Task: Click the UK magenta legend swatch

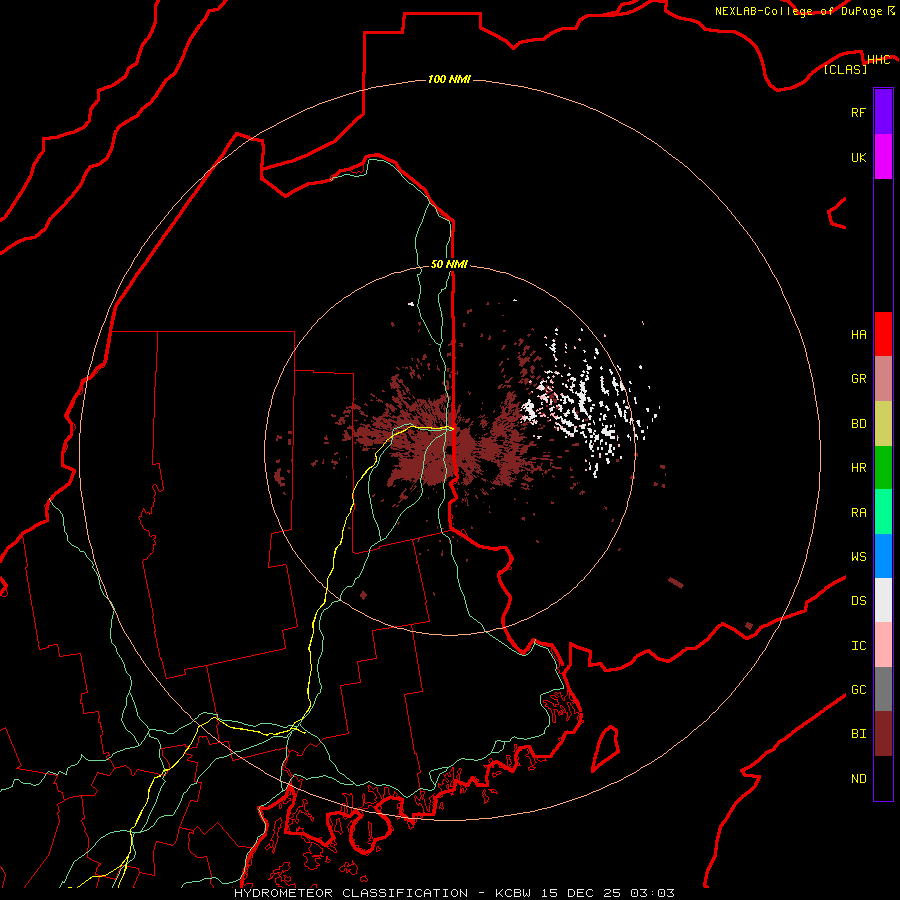Action: point(883,157)
